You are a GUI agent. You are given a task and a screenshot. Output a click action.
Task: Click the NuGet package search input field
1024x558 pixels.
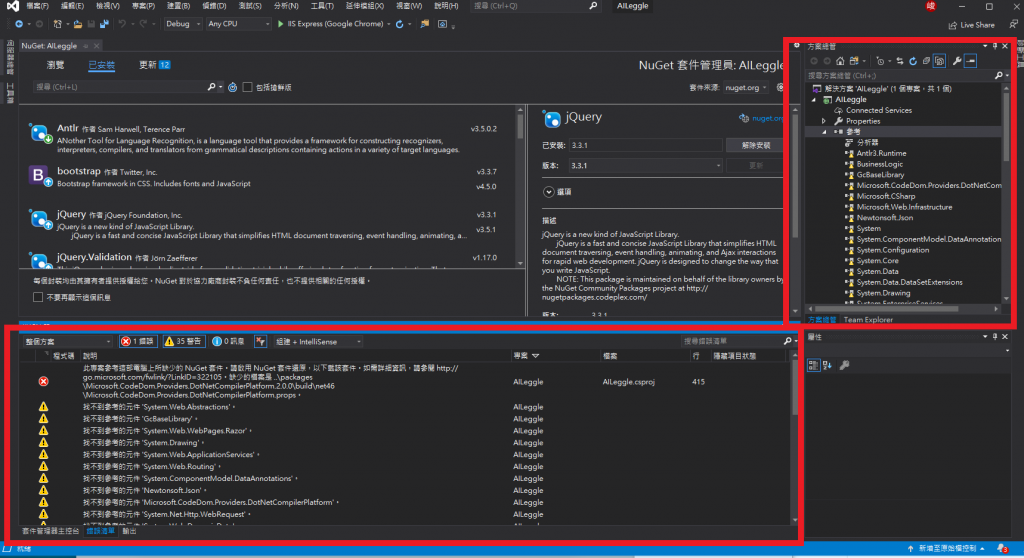120,87
